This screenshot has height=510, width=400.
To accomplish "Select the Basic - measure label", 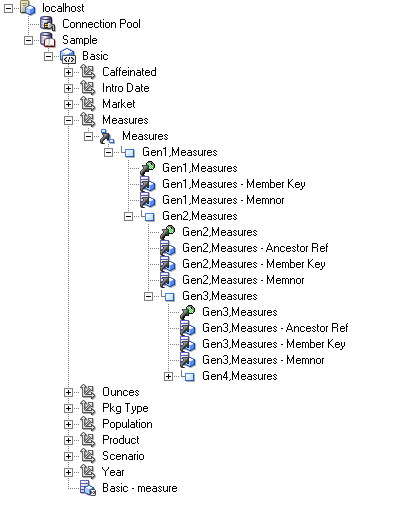I will click(x=140, y=488).
